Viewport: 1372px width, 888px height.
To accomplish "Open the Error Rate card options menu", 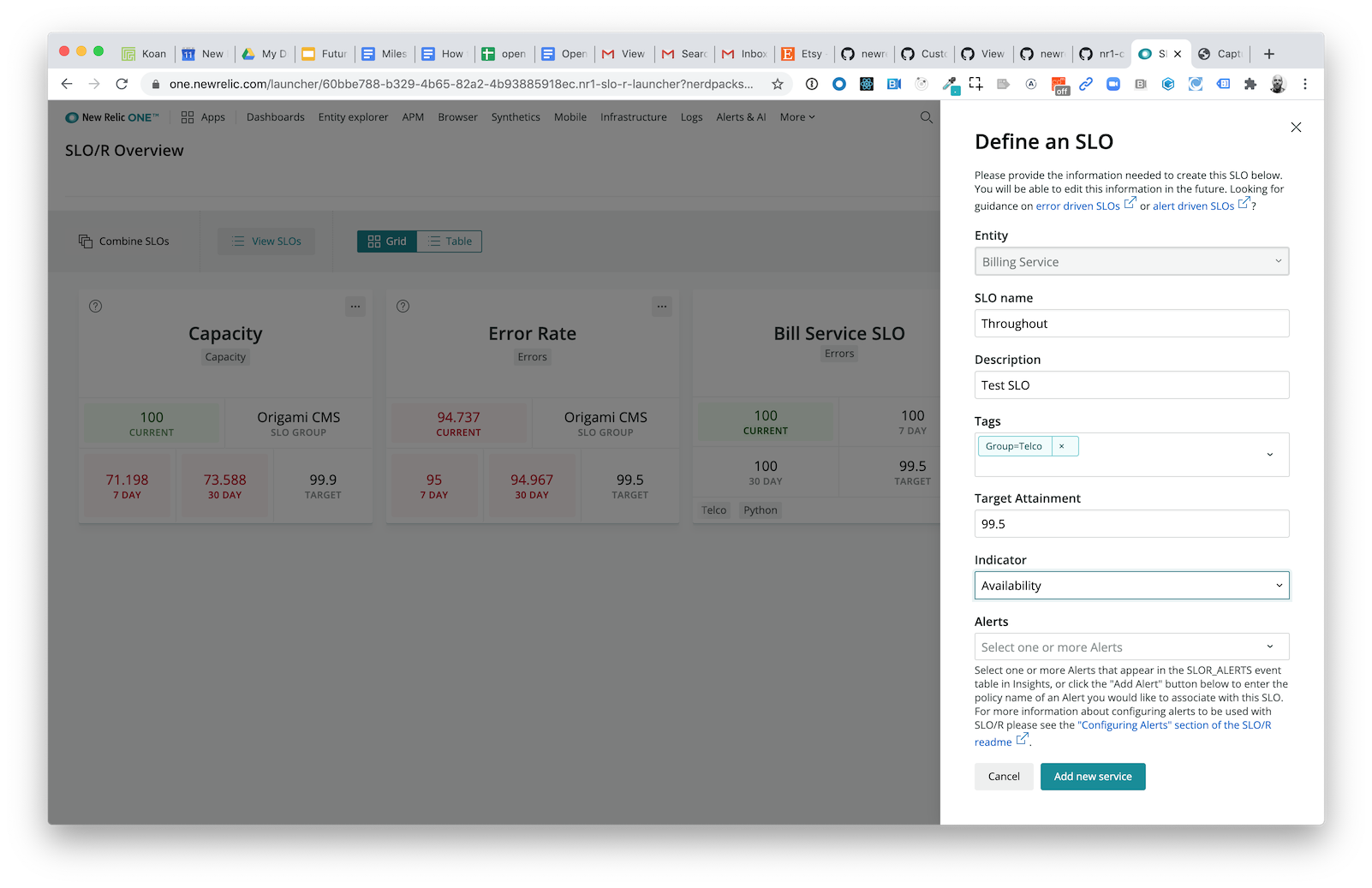I will pos(662,307).
